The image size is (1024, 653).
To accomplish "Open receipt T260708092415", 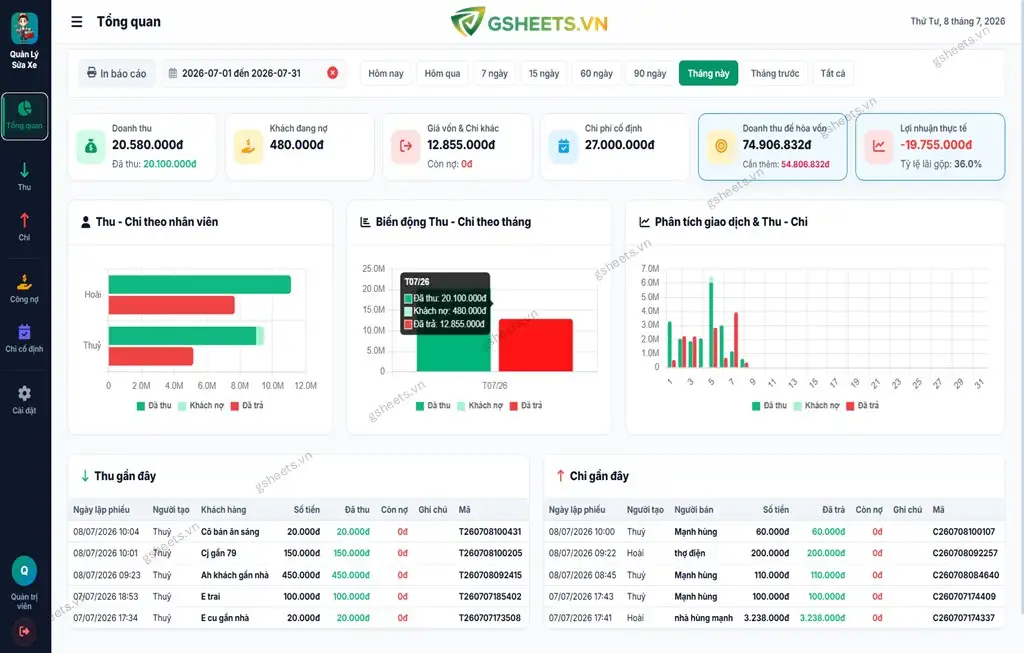I will (x=490, y=575).
